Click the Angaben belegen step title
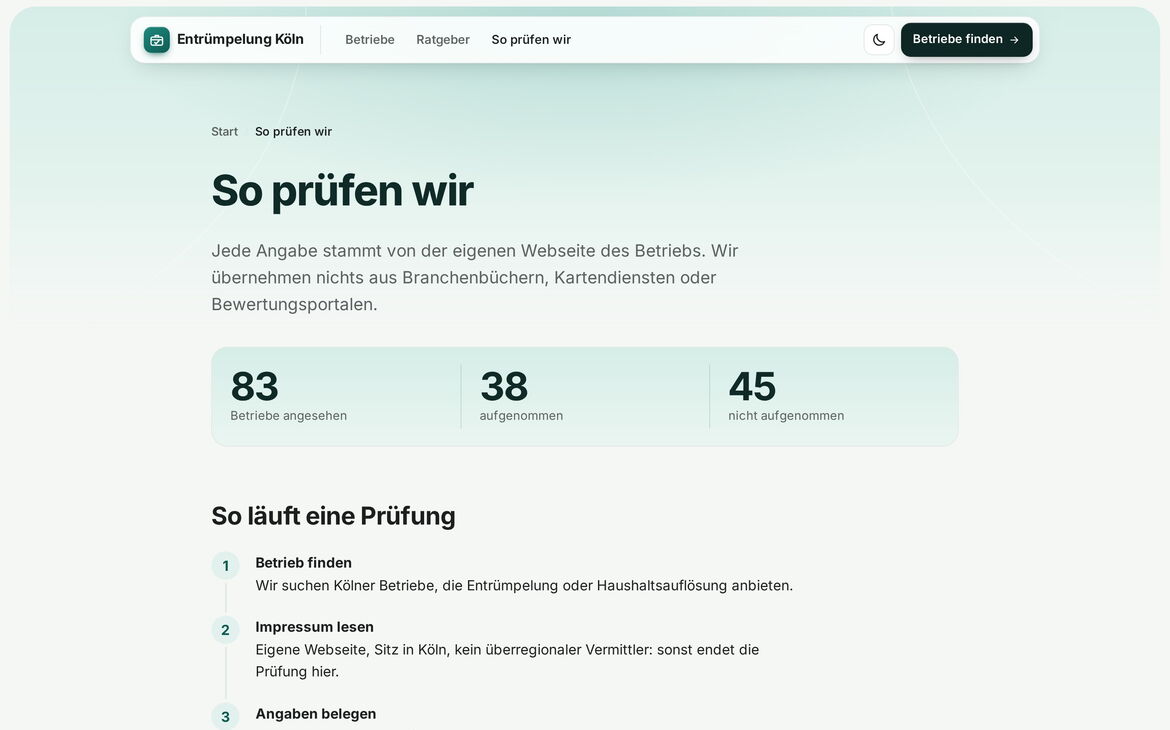 click(x=316, y=714)
